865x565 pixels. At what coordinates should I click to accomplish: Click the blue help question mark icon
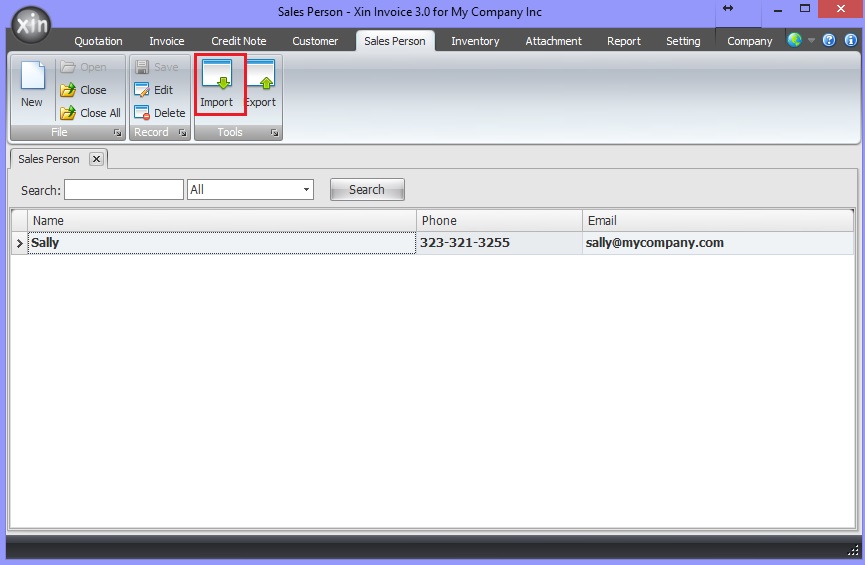point(829,41)
